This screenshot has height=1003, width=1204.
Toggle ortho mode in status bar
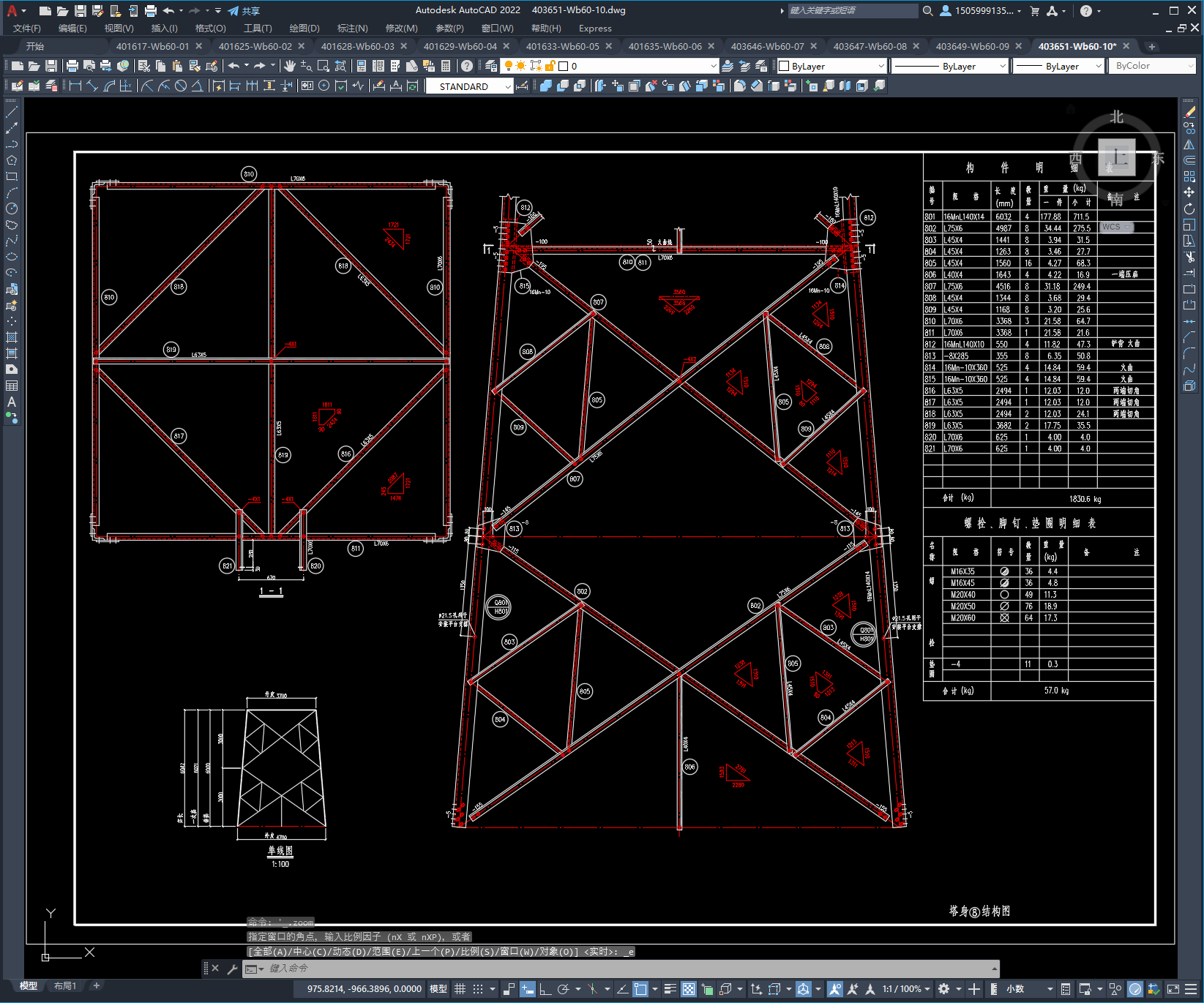[x=545, y=989]
